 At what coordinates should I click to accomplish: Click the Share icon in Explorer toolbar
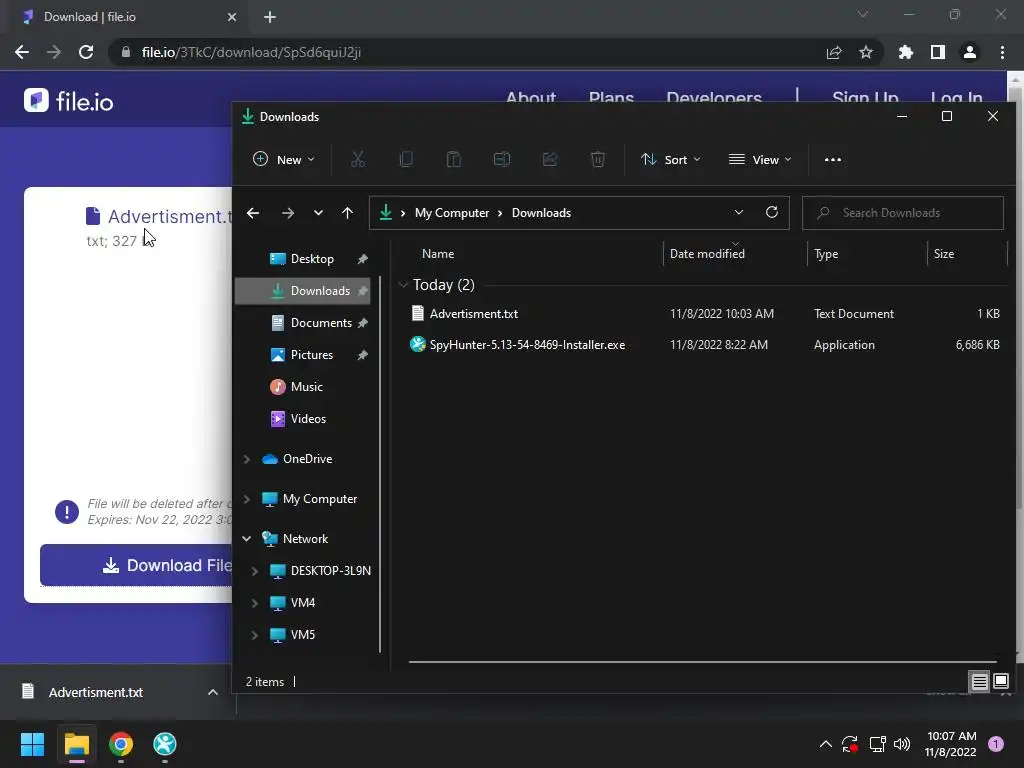549,159
